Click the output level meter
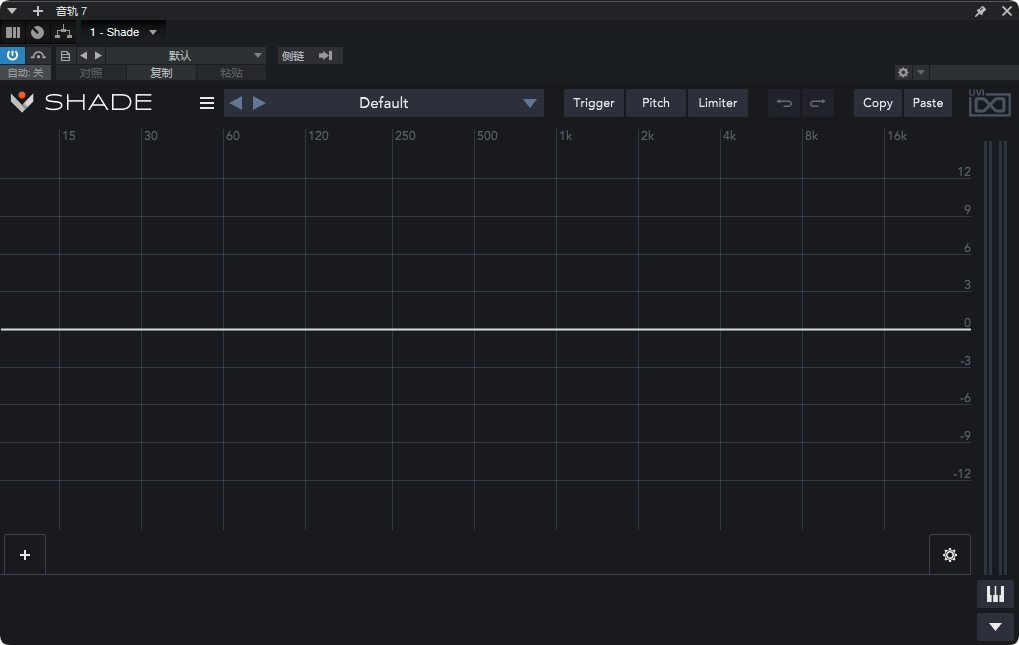 pyautogui.click(x=996, y=357)
